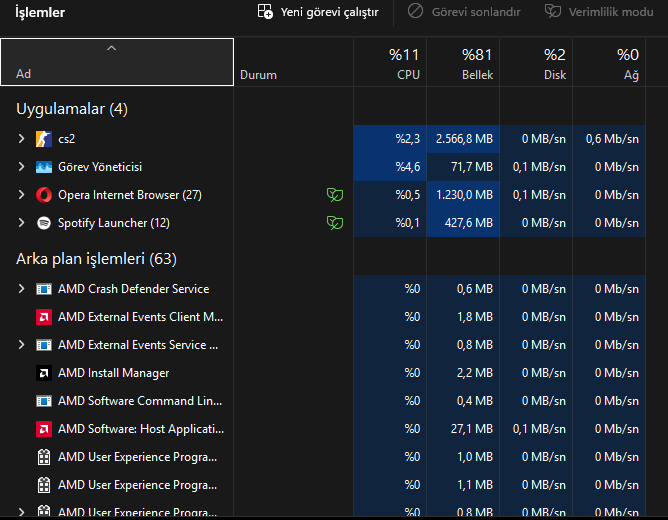Screen dimensions: 668x520
Task: Click the building icon beside 1,1 MB AMD User Experience row
Action: pos(44,485)
